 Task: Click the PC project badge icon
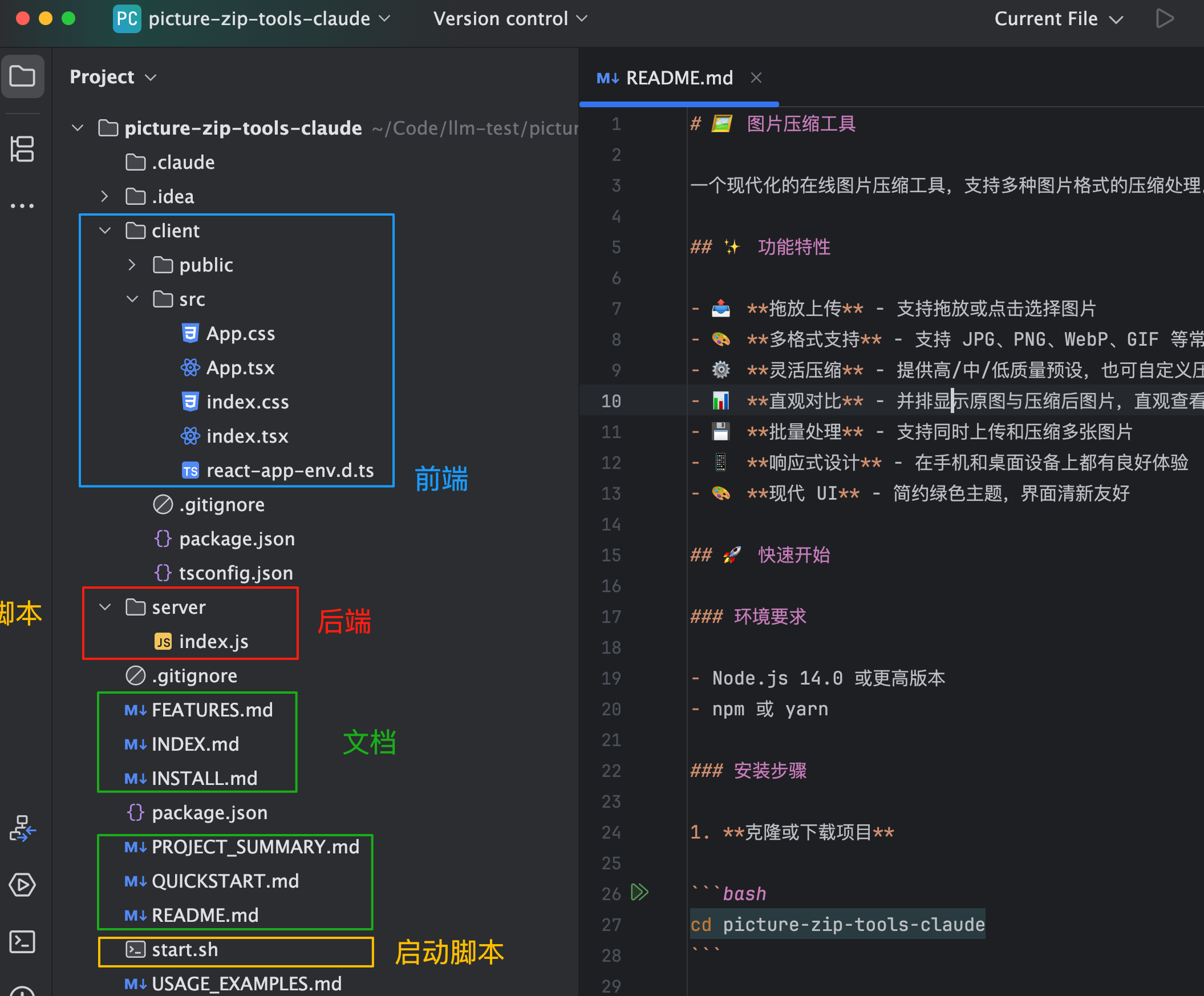tap(127, 19)
